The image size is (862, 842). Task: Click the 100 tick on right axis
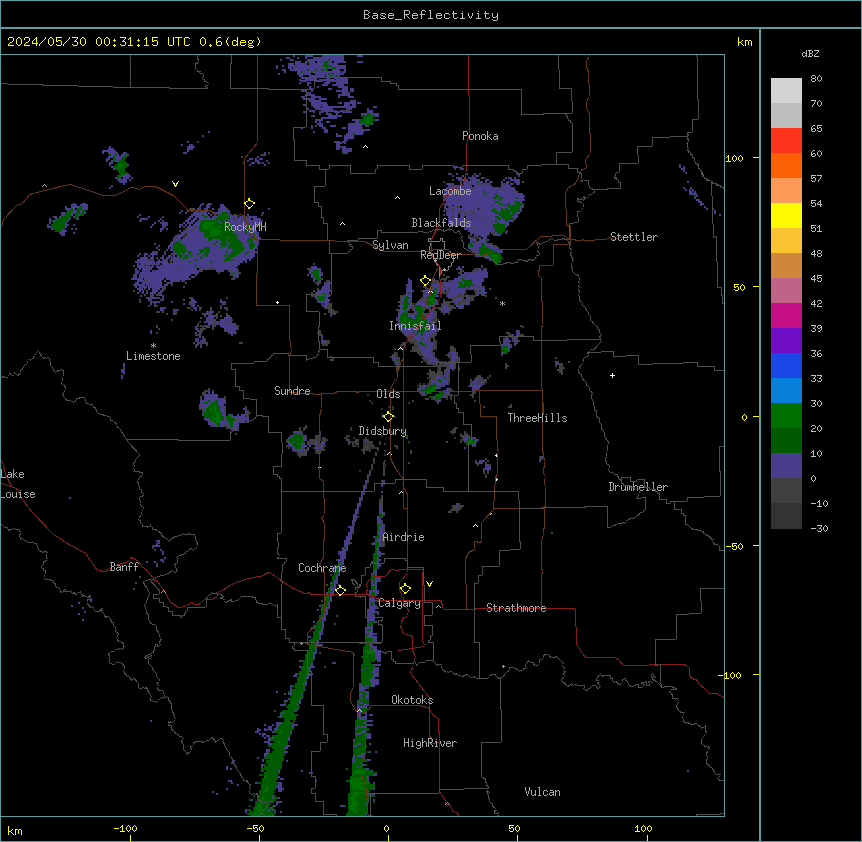coord(734,158)
